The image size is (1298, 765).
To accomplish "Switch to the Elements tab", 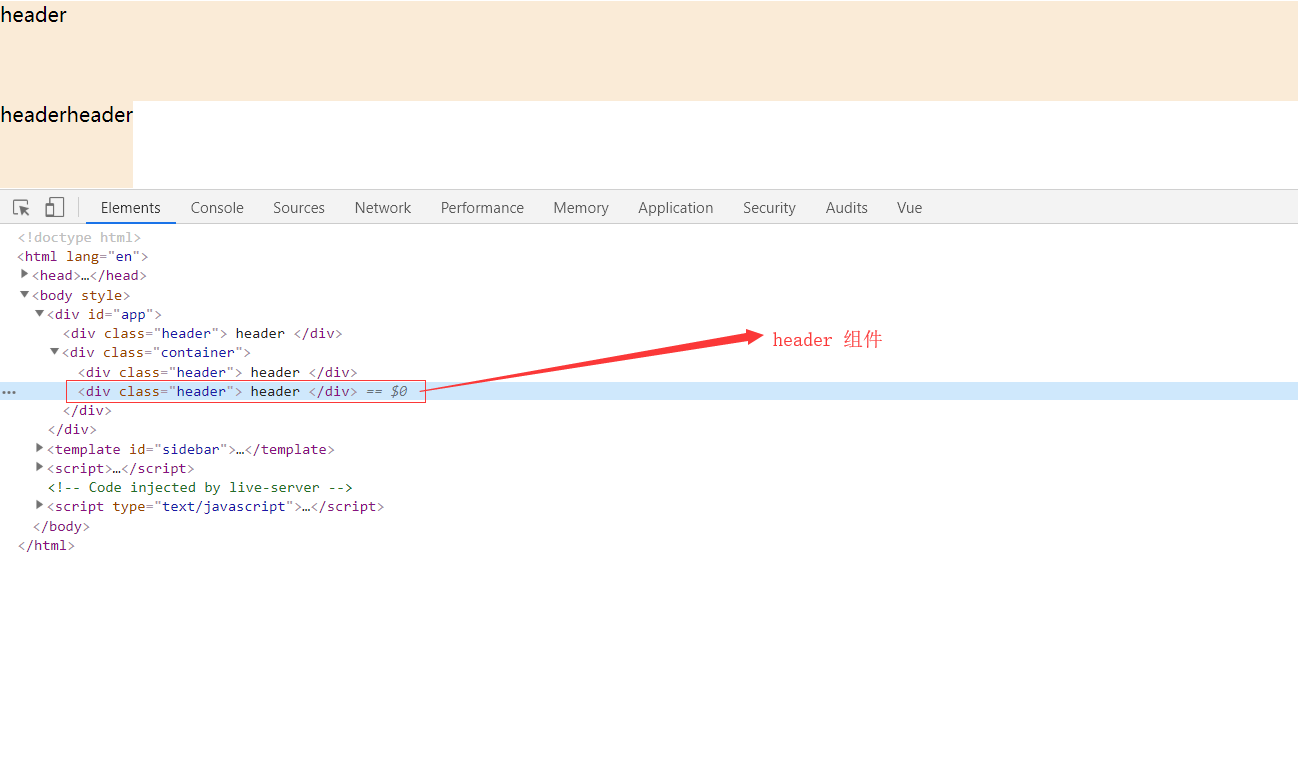I will 130,207.
